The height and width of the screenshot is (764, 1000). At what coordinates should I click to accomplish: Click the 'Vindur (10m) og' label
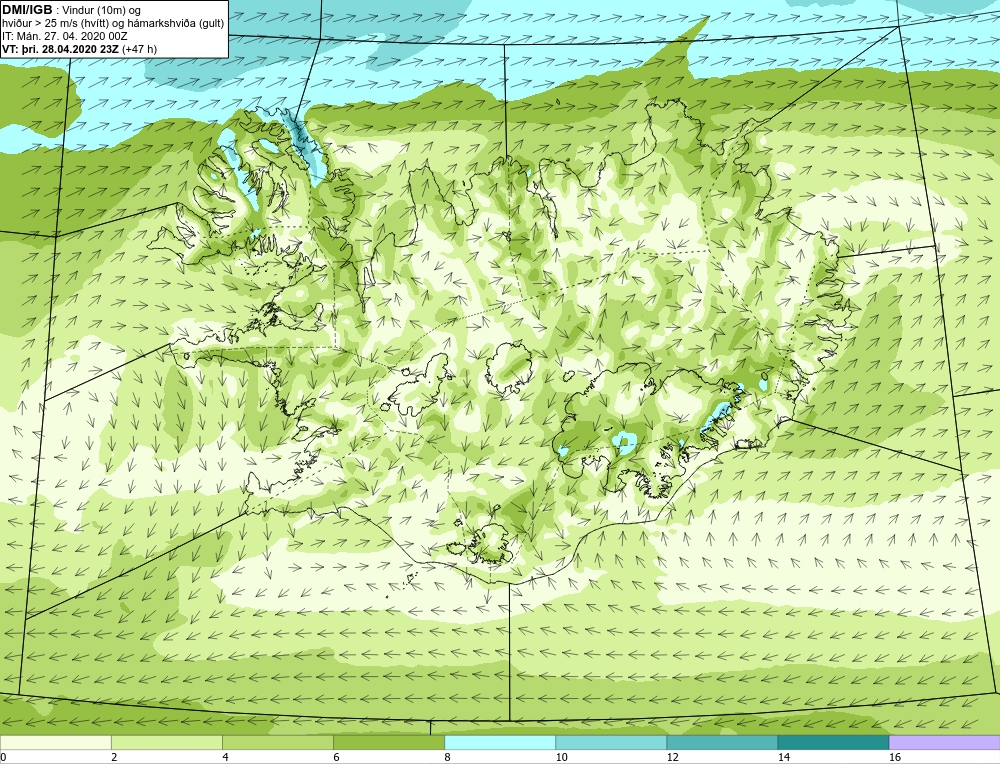tap(103, 11)
